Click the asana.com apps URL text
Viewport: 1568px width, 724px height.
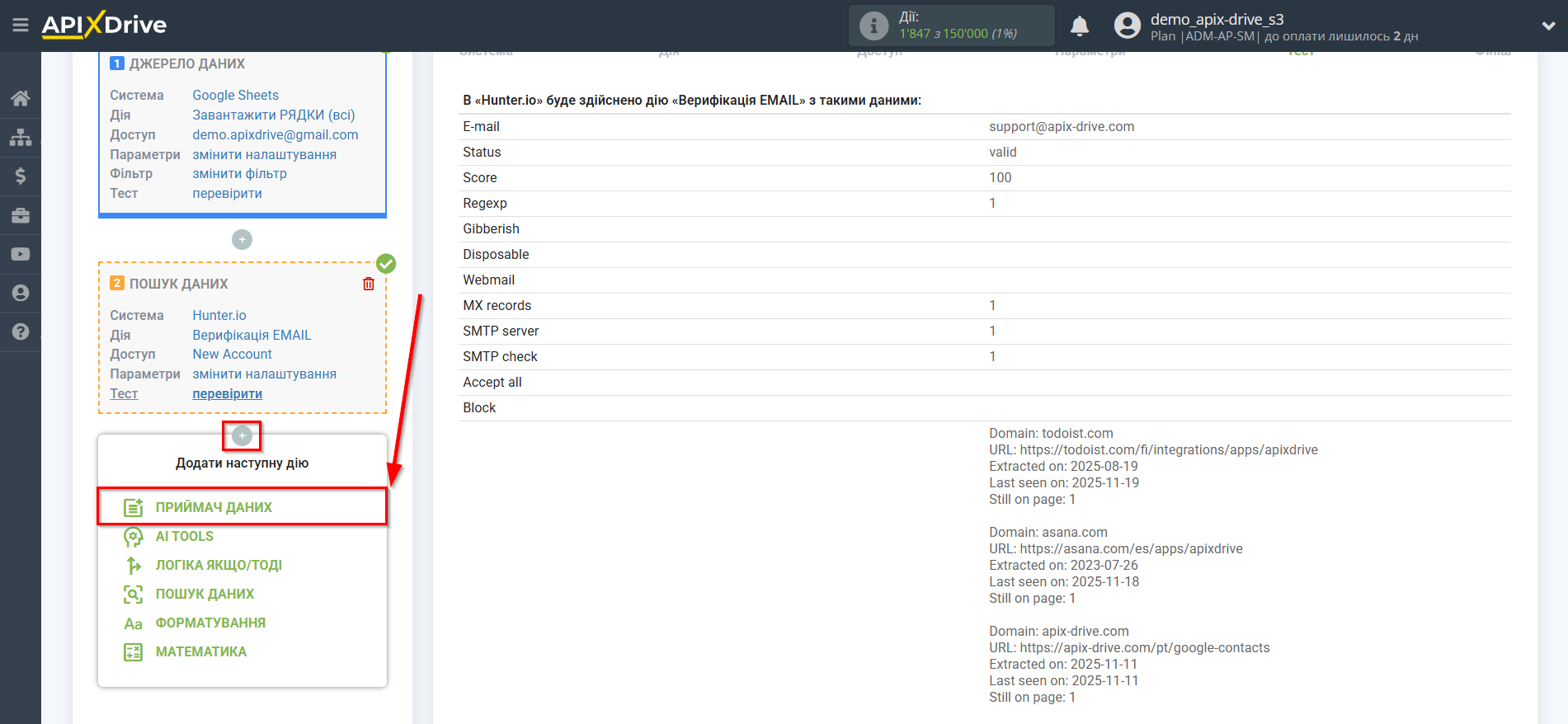click(x=1115, y=548)
